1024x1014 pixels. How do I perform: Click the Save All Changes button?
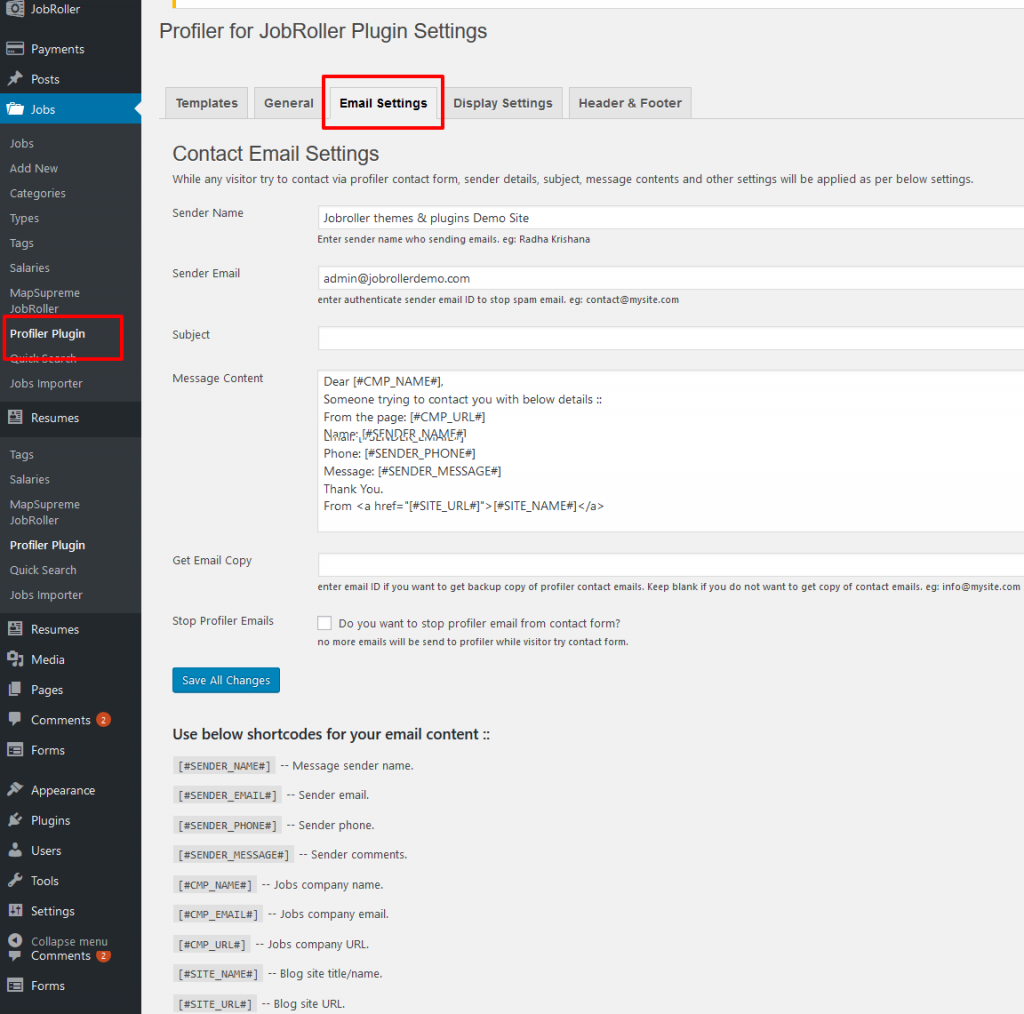point(226,680)
